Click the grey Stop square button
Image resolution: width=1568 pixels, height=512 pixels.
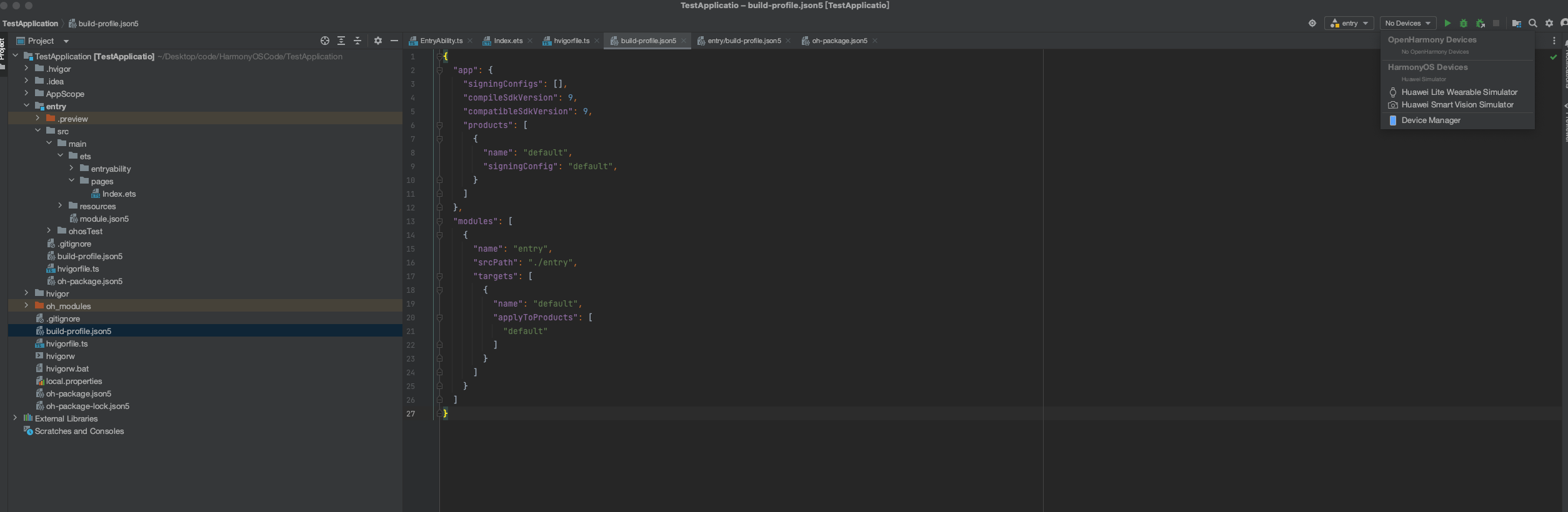point(1496,23)
